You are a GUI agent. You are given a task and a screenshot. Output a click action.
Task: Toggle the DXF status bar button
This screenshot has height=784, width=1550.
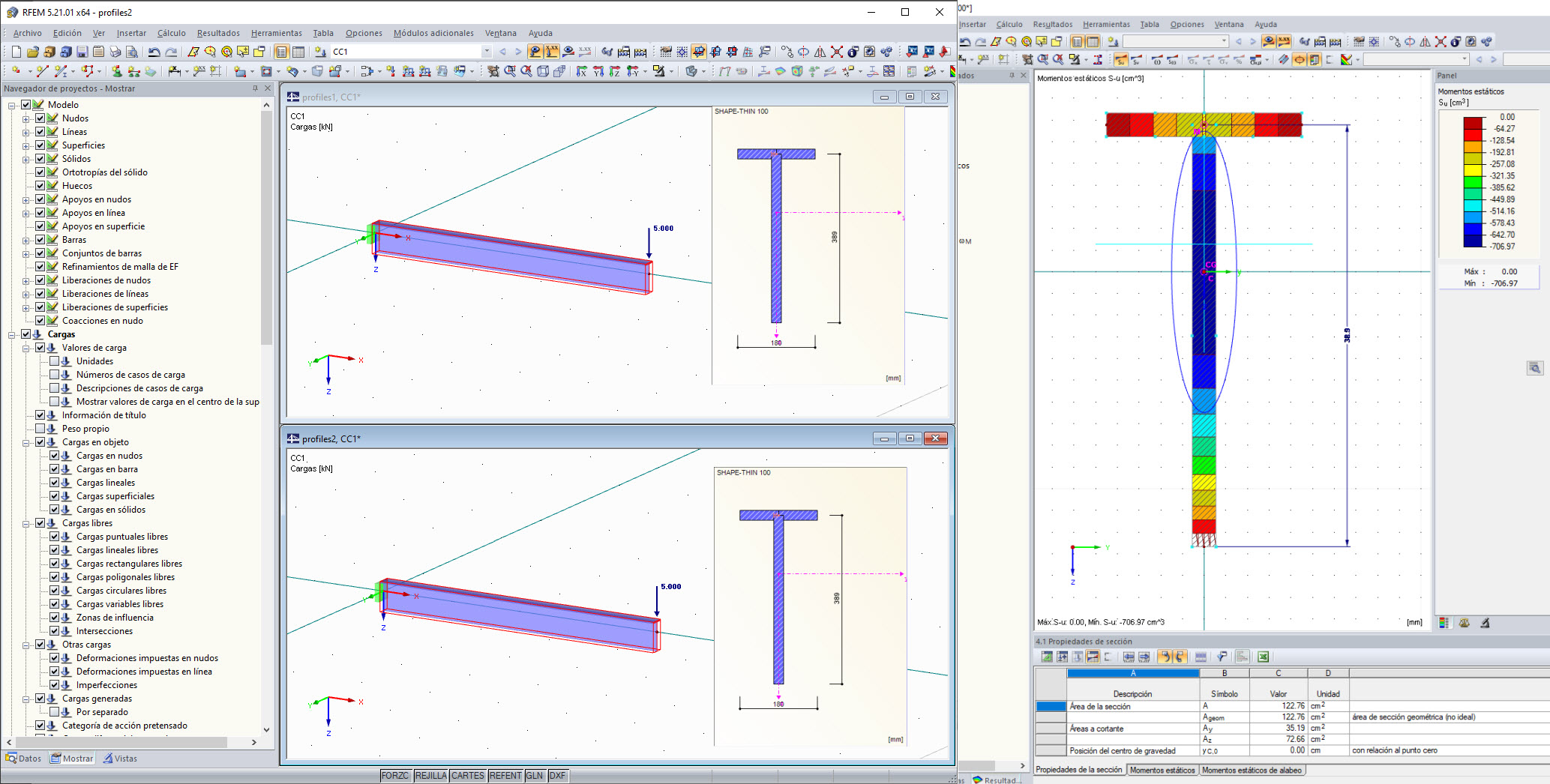pyautogui.click(x=558, y=776)
